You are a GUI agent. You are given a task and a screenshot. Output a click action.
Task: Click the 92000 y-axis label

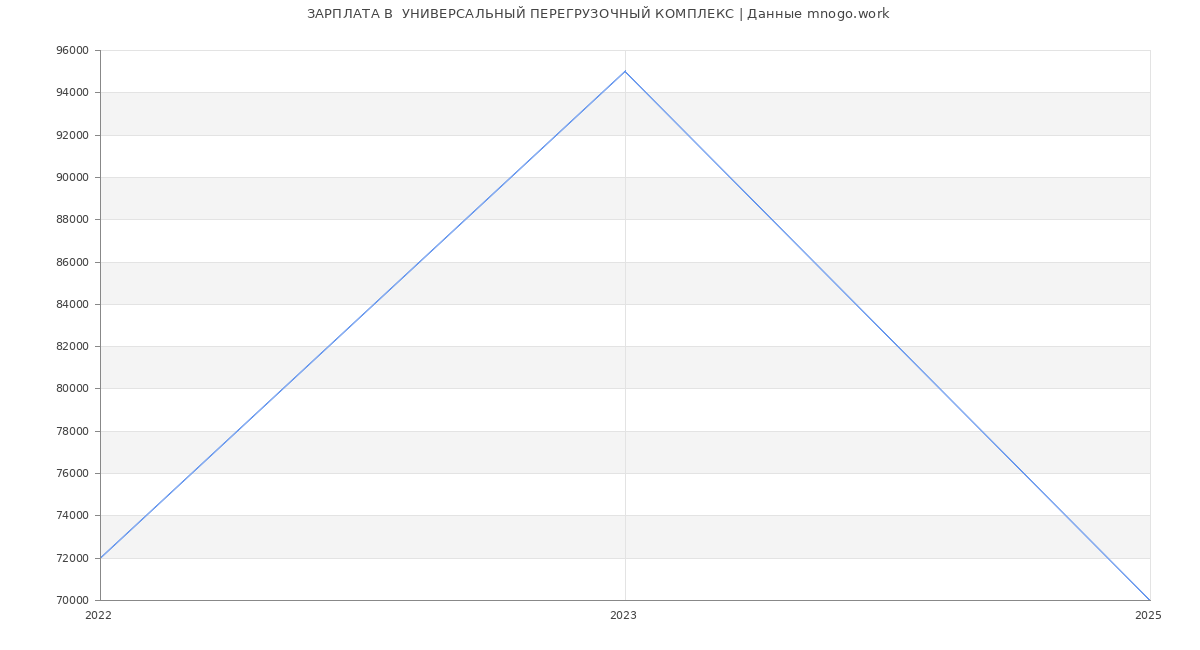[72, 135]
